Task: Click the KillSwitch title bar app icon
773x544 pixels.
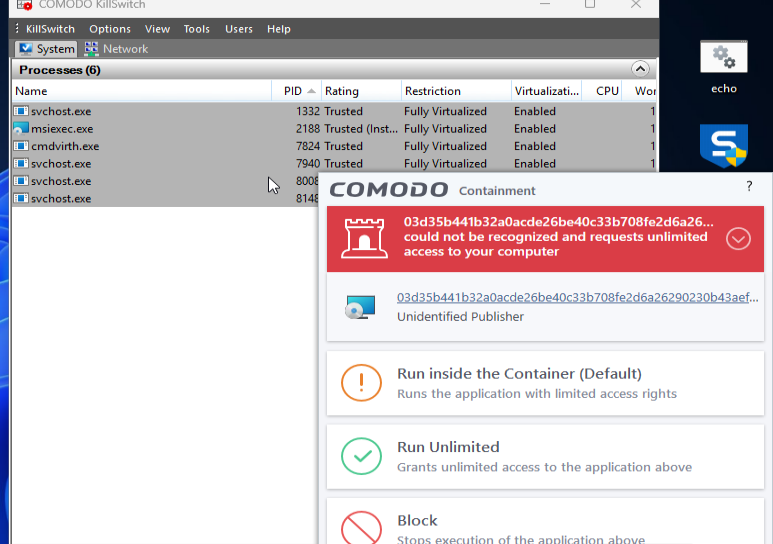Action: click(24, 5)
